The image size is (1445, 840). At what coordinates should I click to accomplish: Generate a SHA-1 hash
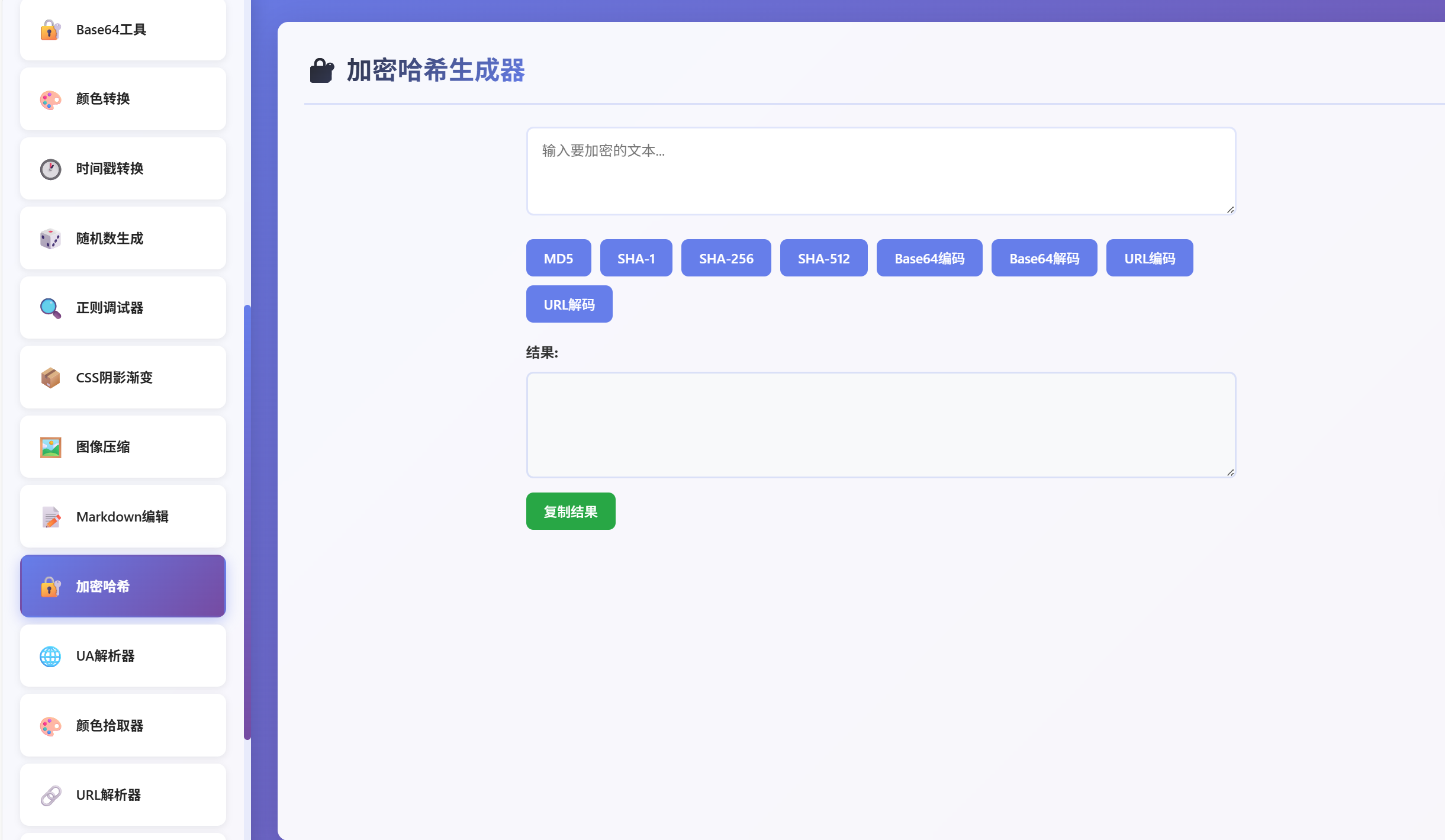tap(636, 258)
